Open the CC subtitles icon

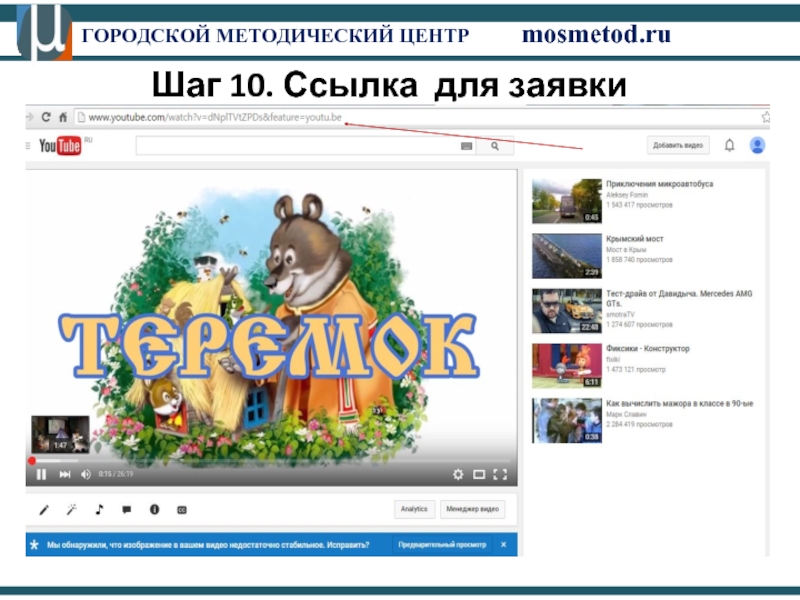pyautogui.click(x=182, y=510)
